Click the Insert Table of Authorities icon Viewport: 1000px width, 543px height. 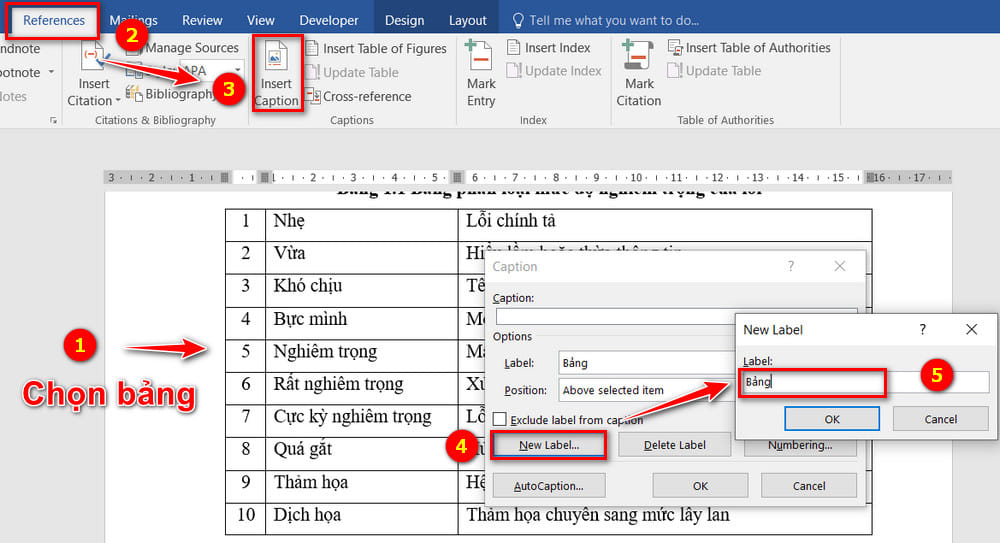[675, 47]
